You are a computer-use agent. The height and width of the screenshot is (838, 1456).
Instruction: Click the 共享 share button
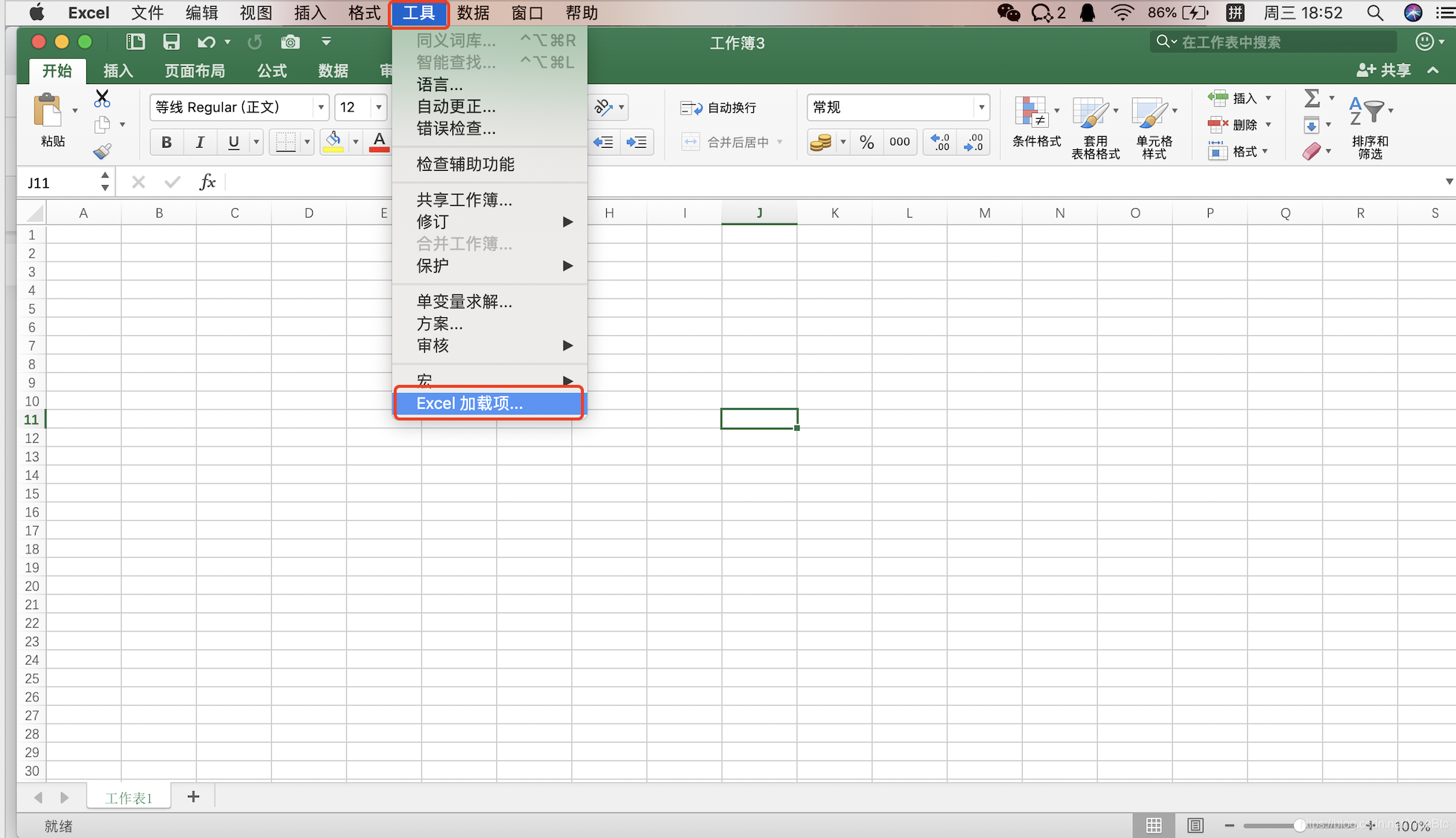(x=1383, y=71)
